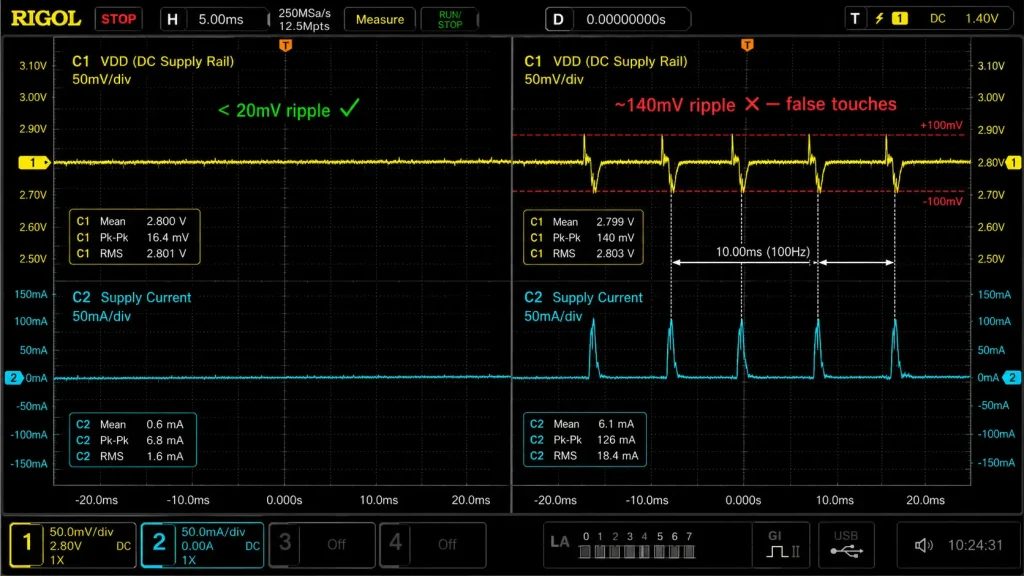Click the -100mV lower limit label
The height and width of the screenshot is (576, 1024).
942,201
